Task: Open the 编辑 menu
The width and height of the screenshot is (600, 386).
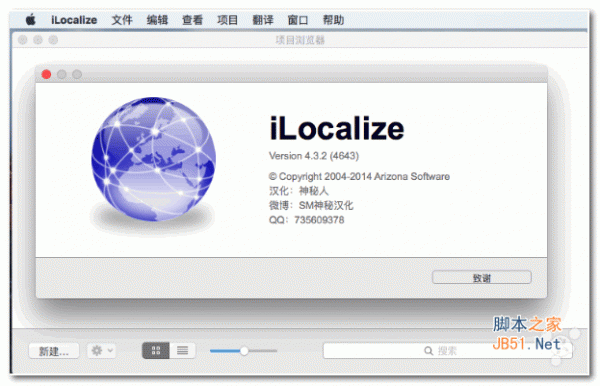Action: 157,20
